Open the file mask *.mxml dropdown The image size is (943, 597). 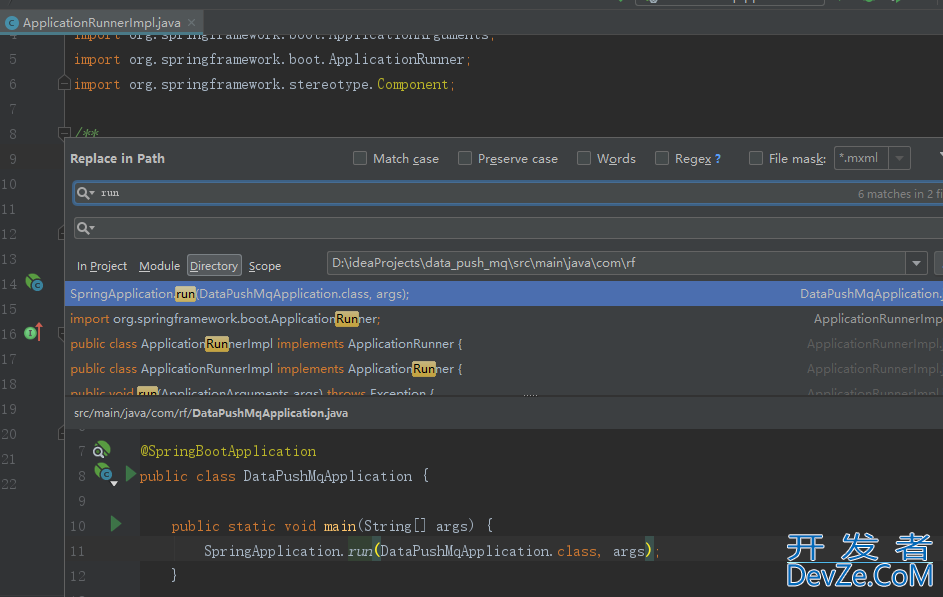[x=899, y=158]
